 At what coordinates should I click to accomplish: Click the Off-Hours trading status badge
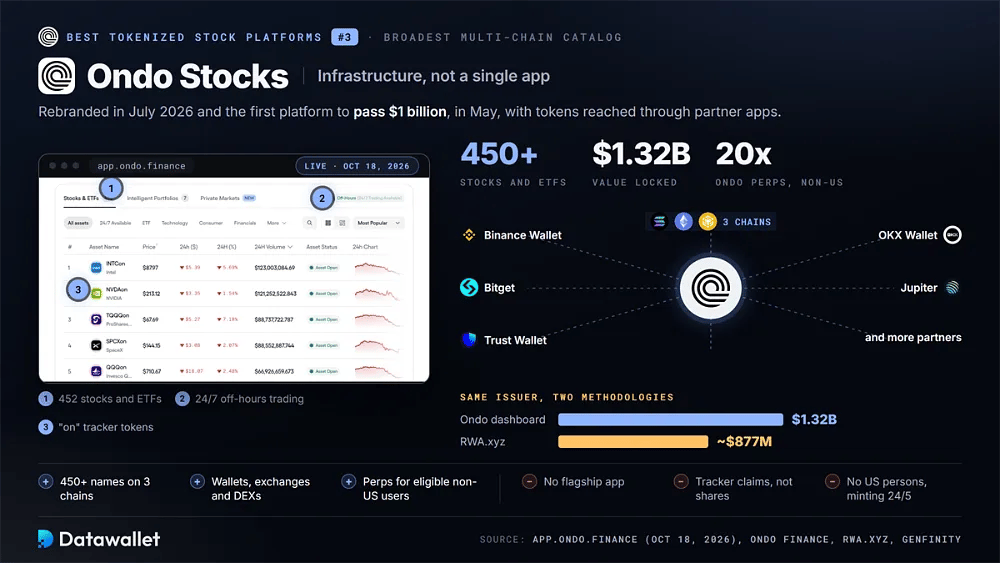point(369,198)
